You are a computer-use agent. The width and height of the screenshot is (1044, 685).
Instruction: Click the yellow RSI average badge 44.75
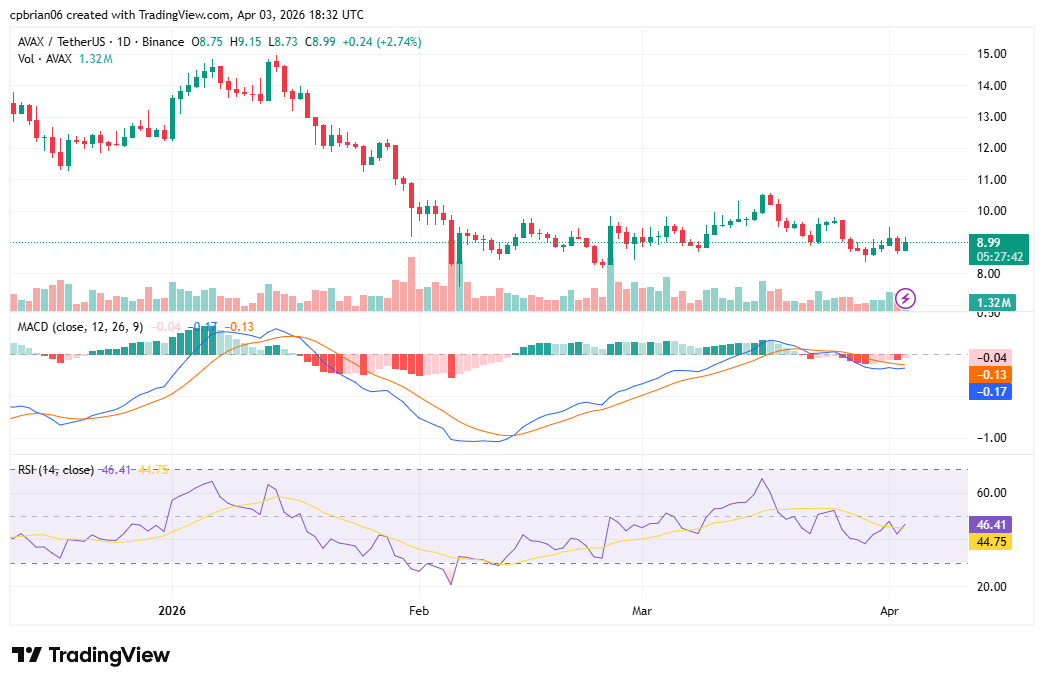(x=992, y=540)
